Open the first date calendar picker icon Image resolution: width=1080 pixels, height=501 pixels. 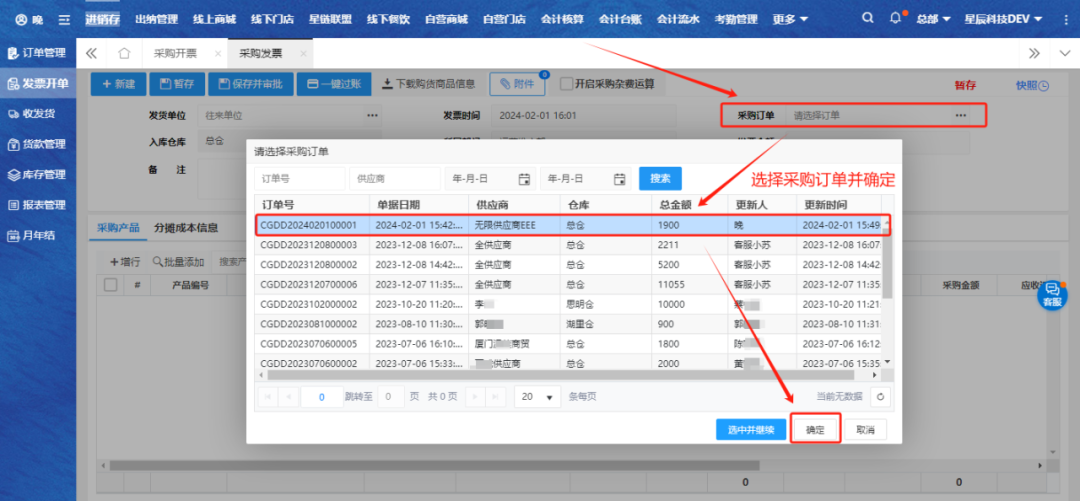[x=524, y=179]
